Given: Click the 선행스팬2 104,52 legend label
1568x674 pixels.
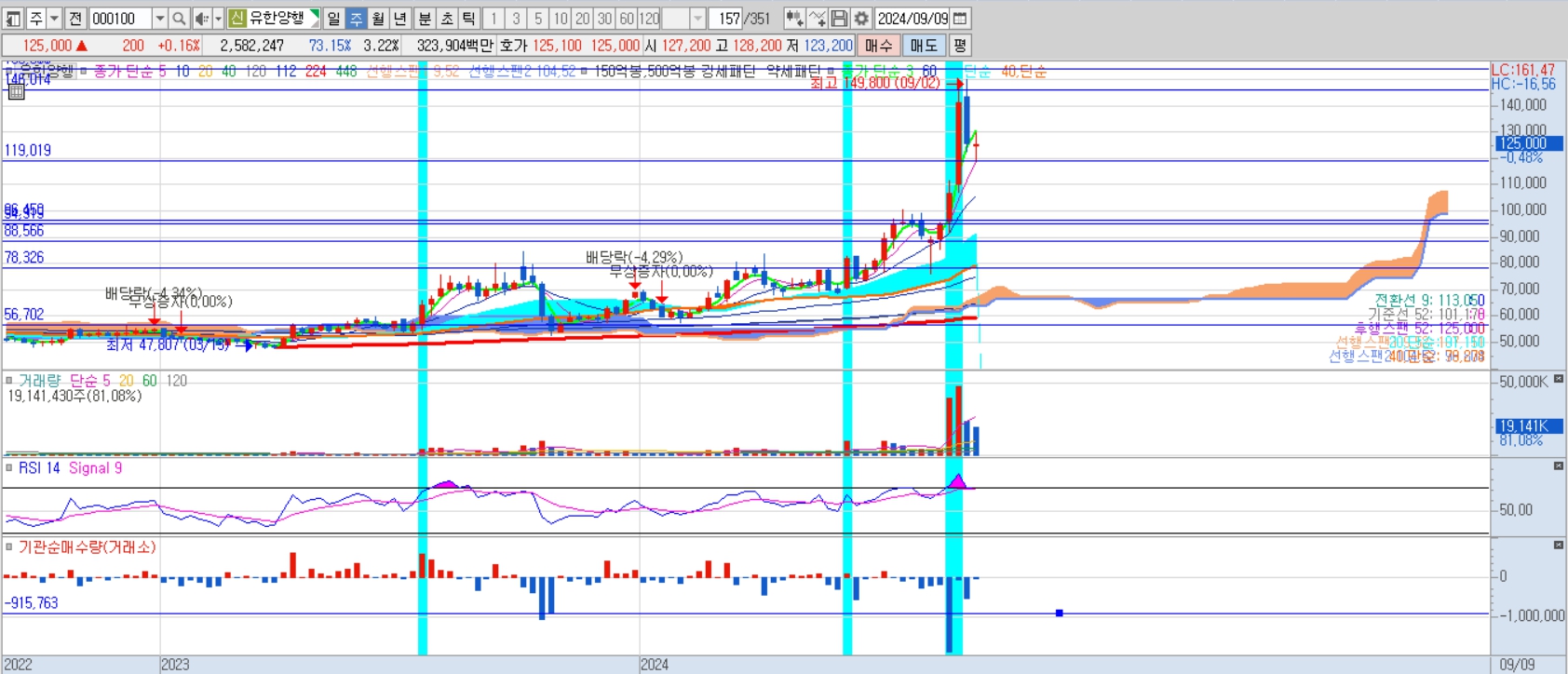Looking at the screenshot, I should tap(521, 71).
